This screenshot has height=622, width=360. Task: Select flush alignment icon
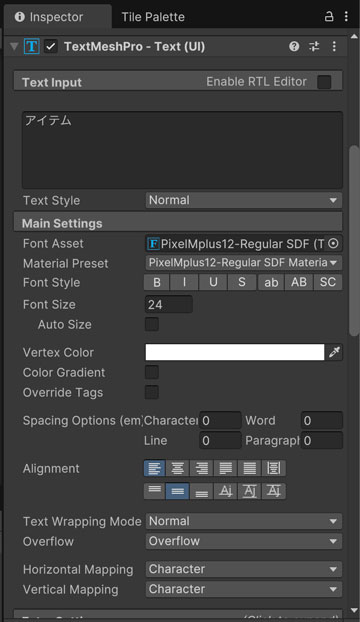click(x=249, y=468)
